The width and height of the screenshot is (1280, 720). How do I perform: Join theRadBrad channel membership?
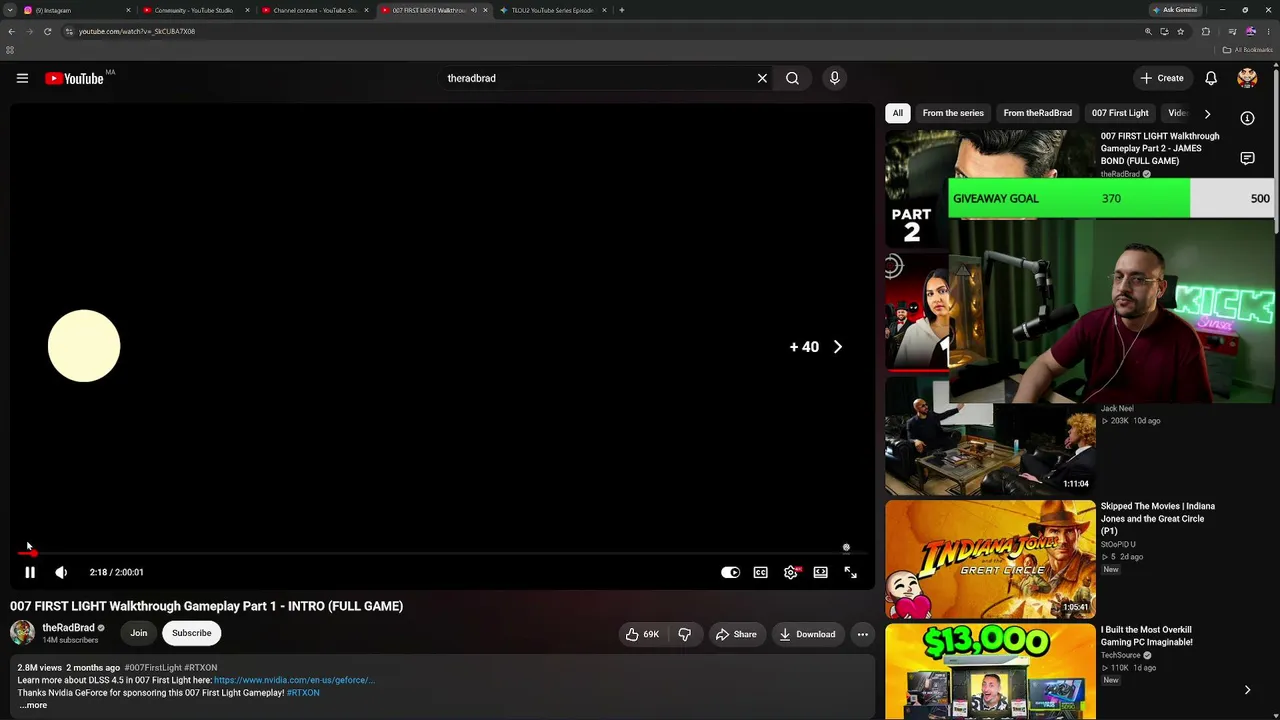tap(138, 633)
